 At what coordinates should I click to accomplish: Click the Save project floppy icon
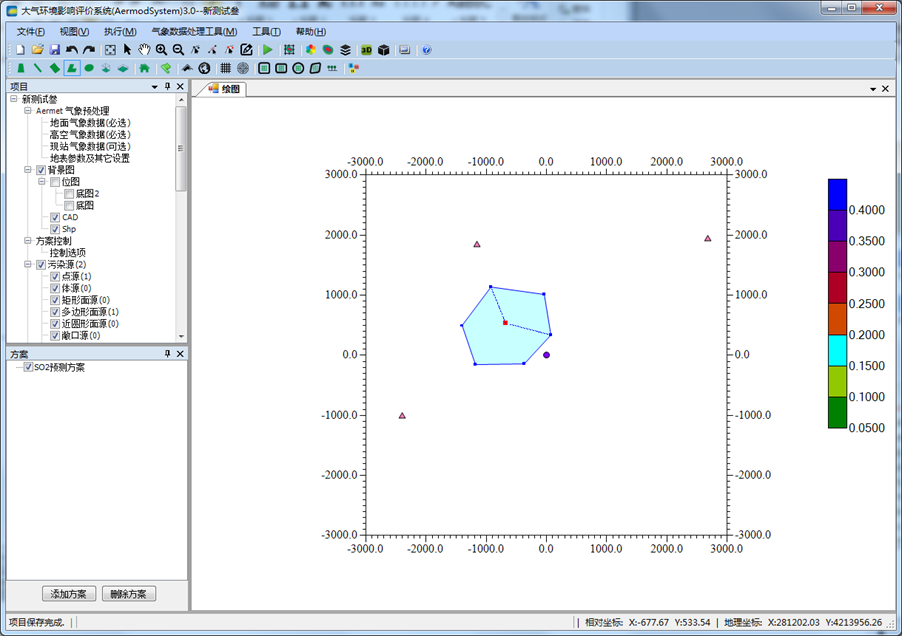tap(54, 49)
